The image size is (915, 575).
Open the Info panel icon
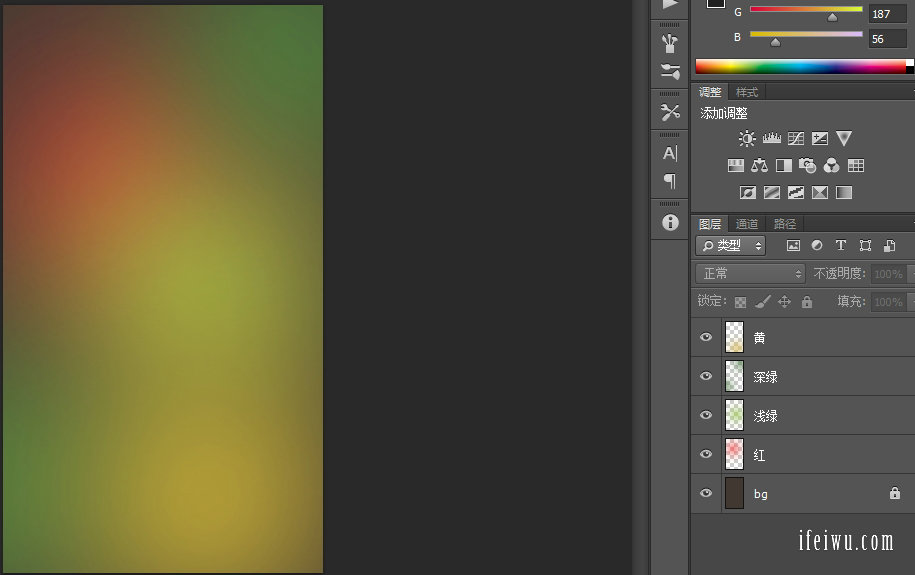point(670,222)
